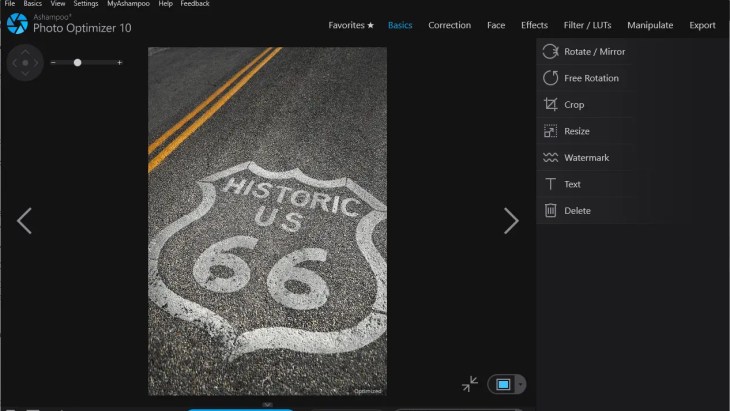Click the zoom in plus icon
This screenshot has height=411, width=730.
point(120,62)
